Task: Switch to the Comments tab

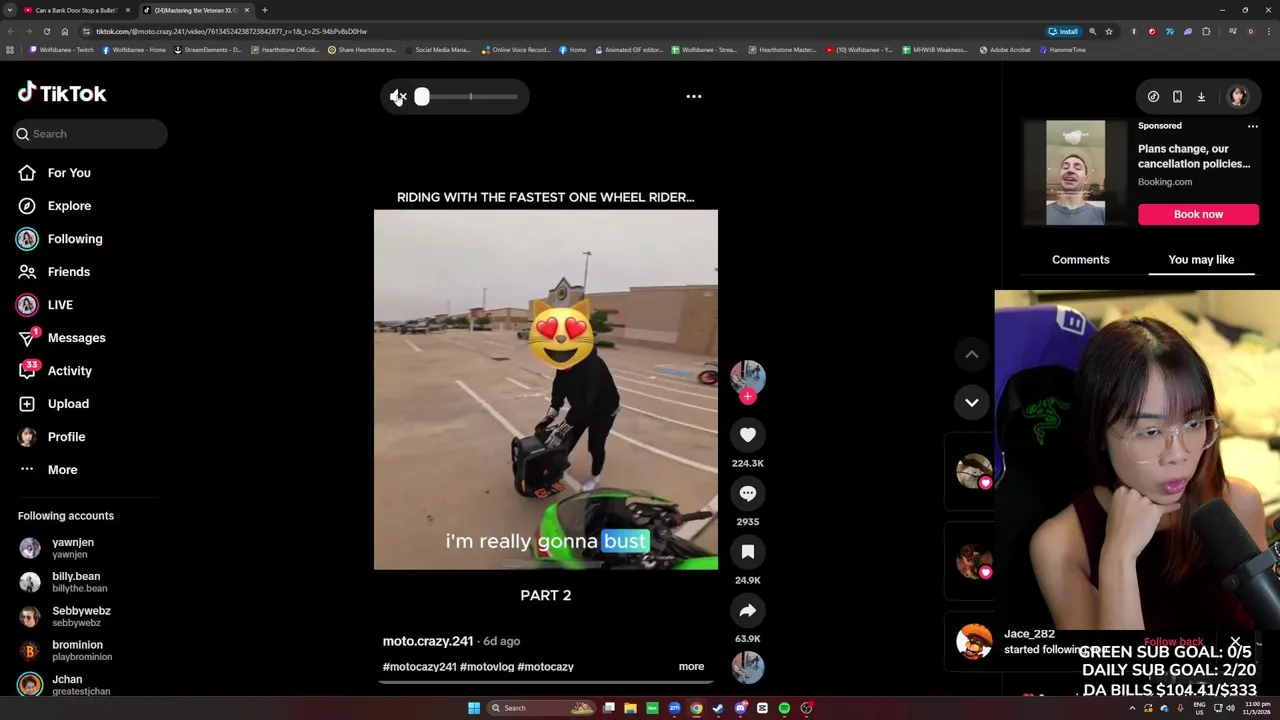Action: (x=1080, y=260)
